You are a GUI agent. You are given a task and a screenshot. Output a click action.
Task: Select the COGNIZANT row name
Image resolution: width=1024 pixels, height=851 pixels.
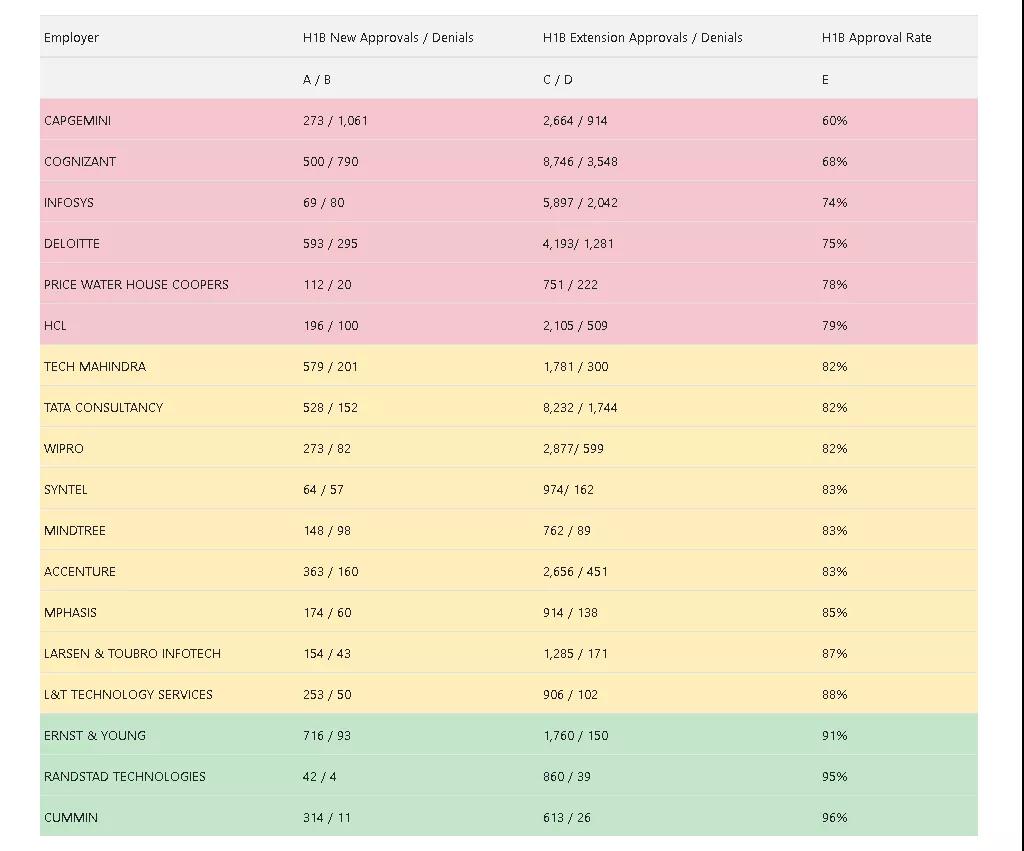pyautogui.click(x=80, y=162)
